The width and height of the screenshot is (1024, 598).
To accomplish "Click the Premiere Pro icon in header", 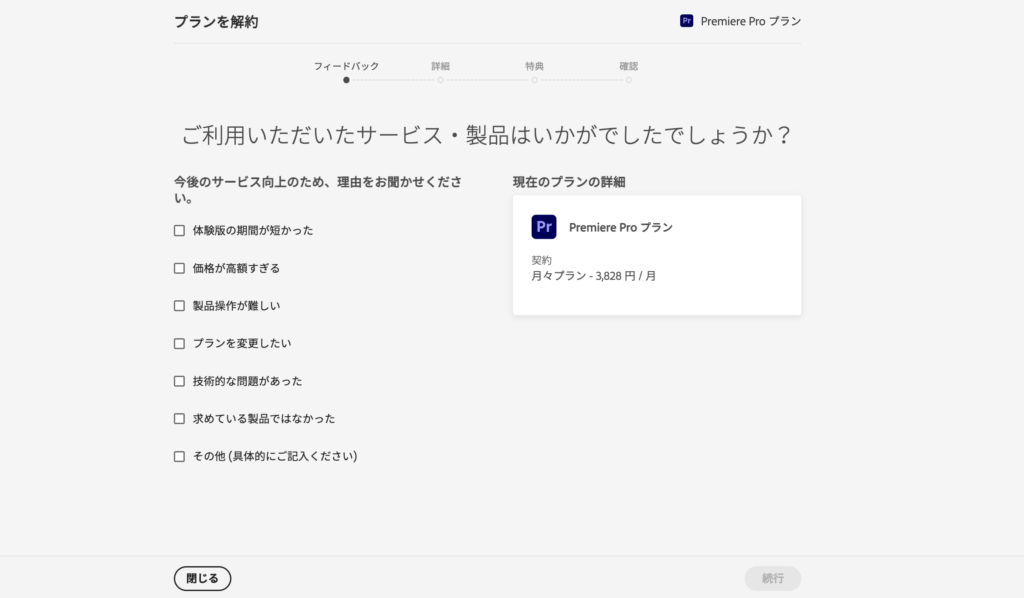I will [x=686, y=21].
